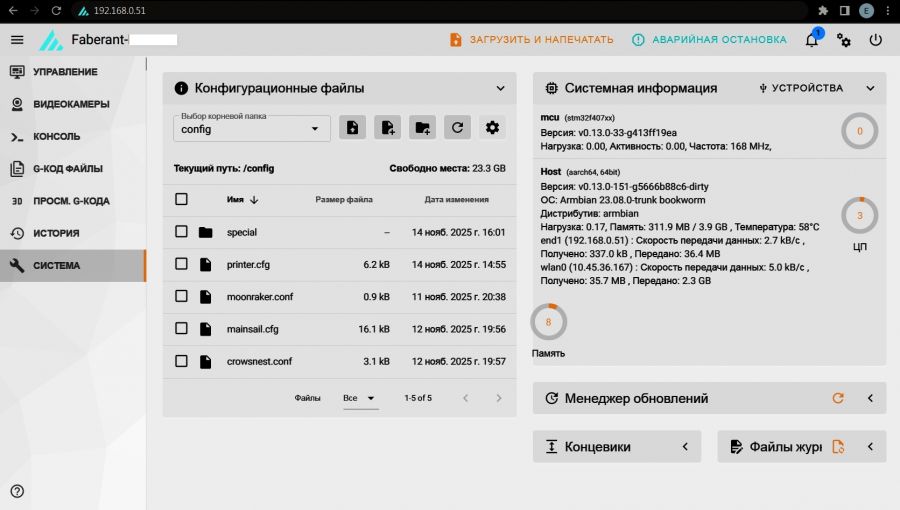
Task: Open the notifications bell
Action: coord(812,40)
